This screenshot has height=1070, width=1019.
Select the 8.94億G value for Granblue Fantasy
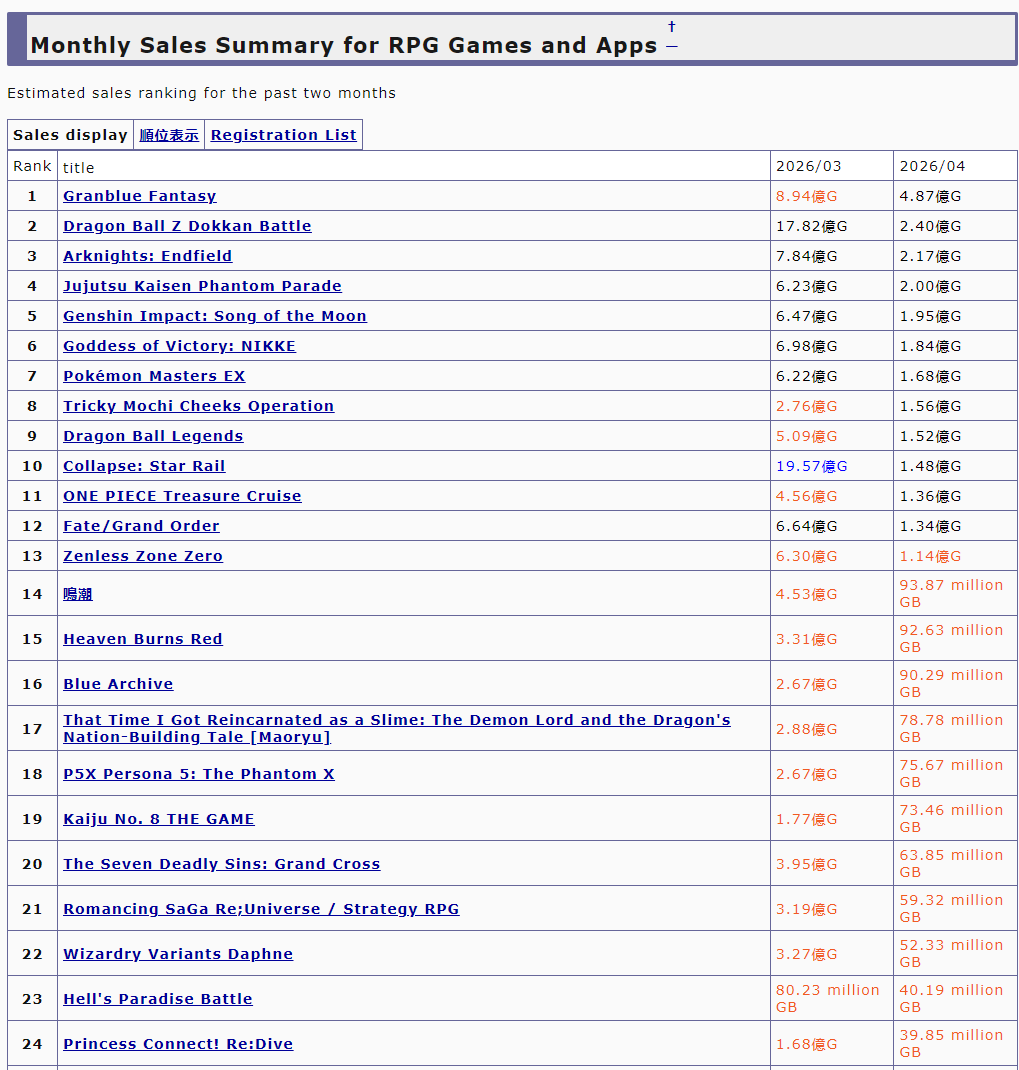806,196
